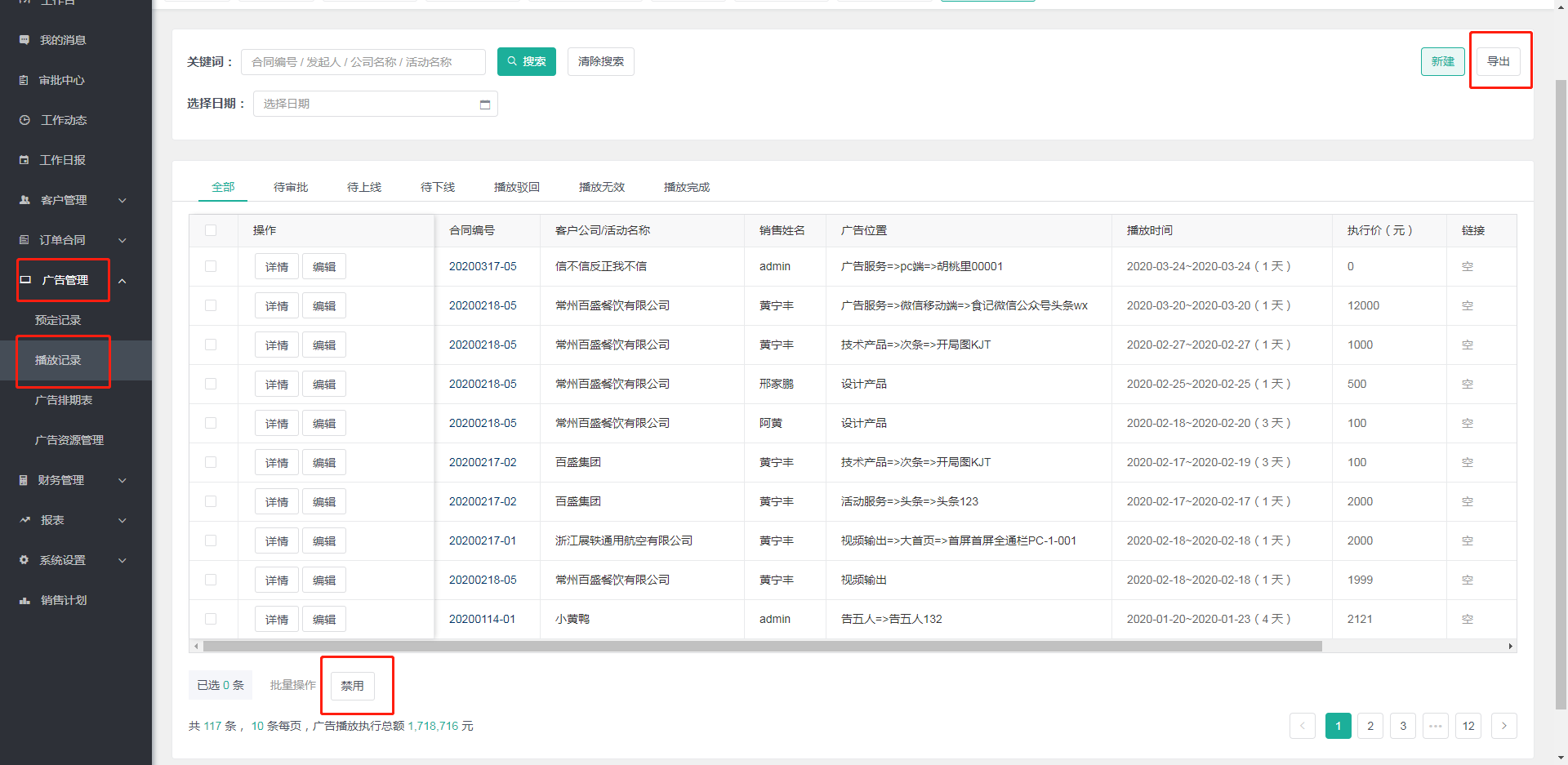
Task: Click the 禁用 batch button
Action: pos(353,686)
